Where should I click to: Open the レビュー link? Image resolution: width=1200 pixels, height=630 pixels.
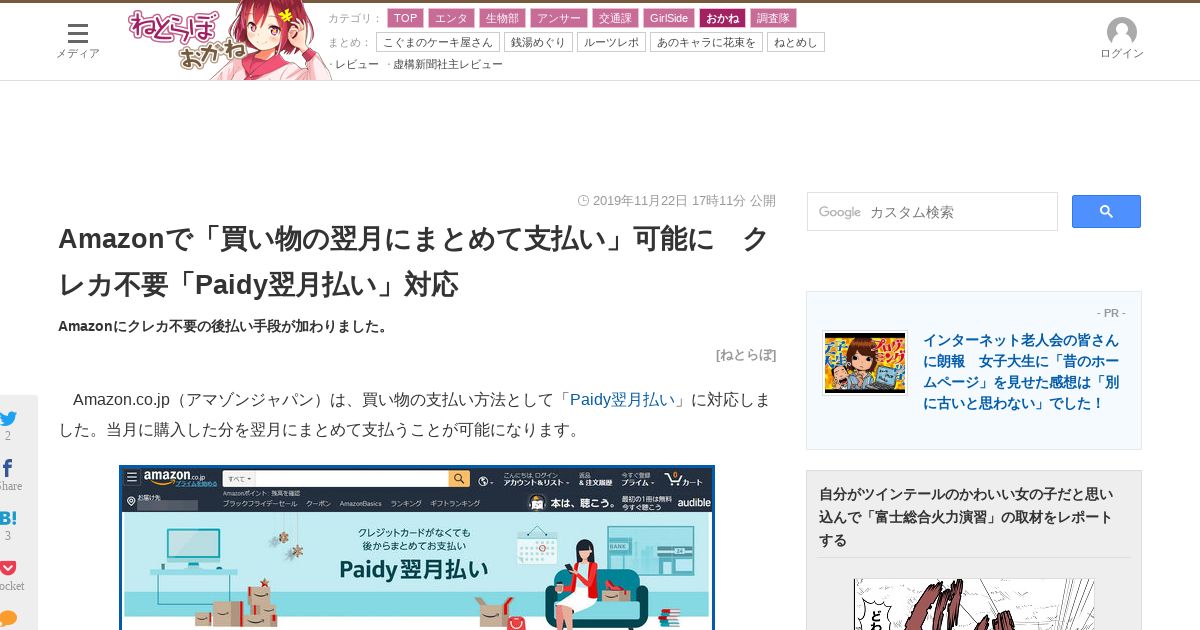pyautogui.click(x=357, y=64)
